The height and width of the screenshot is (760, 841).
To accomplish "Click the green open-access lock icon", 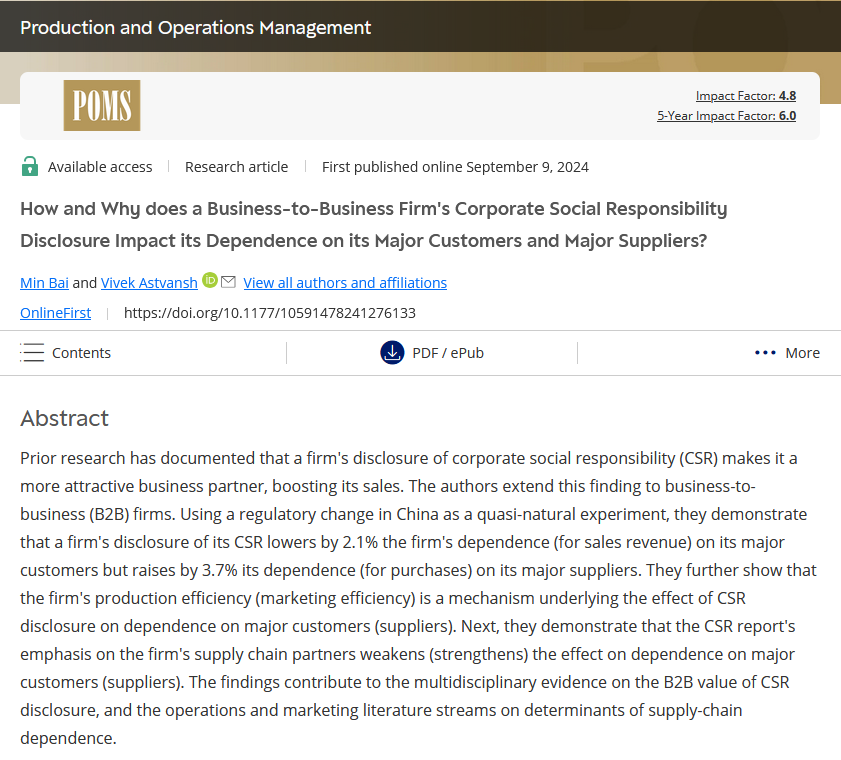I will [30, 167].
